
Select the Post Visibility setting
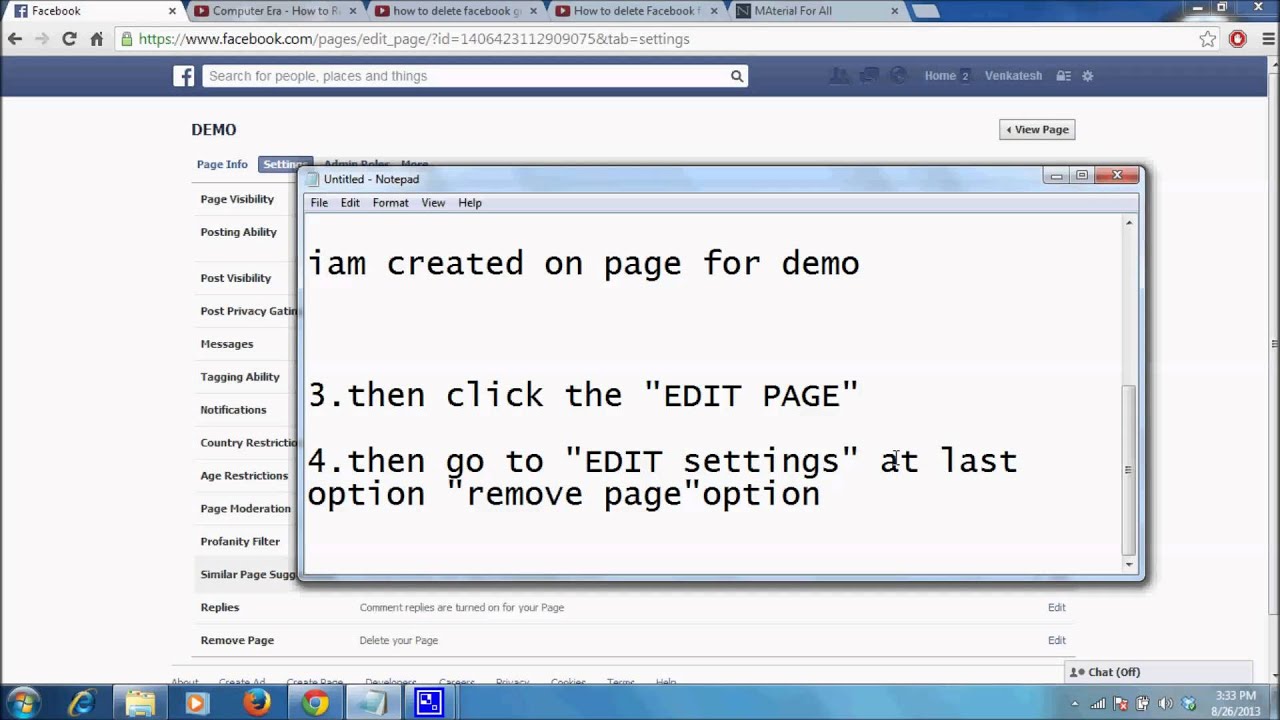(236, 278)
